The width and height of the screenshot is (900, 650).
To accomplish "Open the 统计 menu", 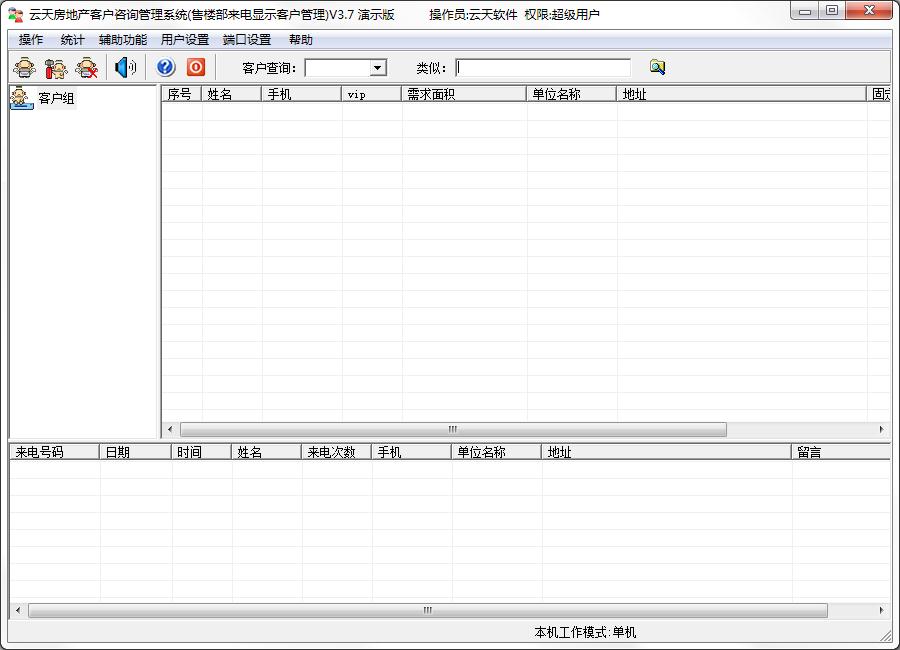I will 72,40.
